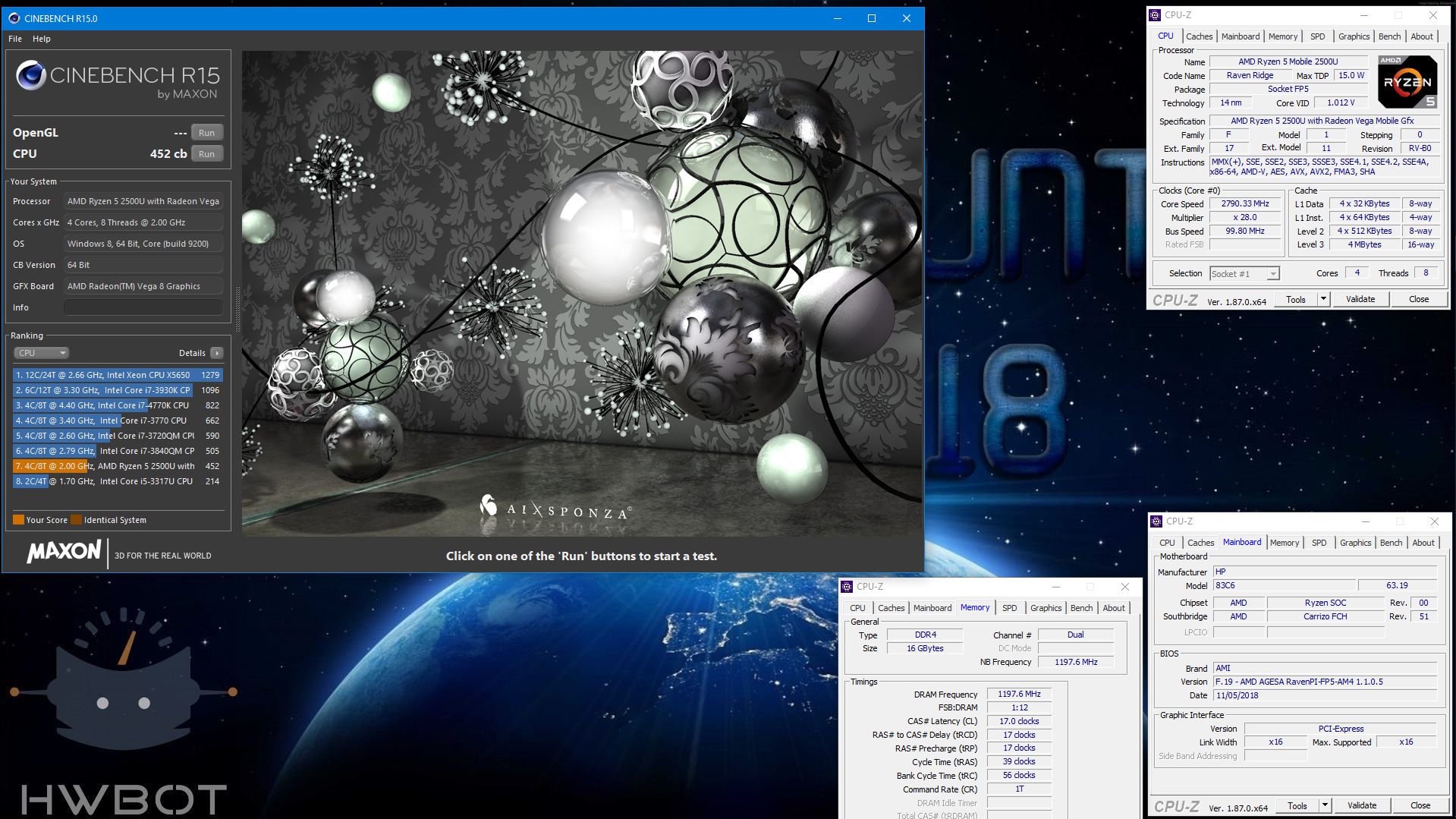
Task: Select ranking row Intel Core i7-3930K
Action: 118,390
